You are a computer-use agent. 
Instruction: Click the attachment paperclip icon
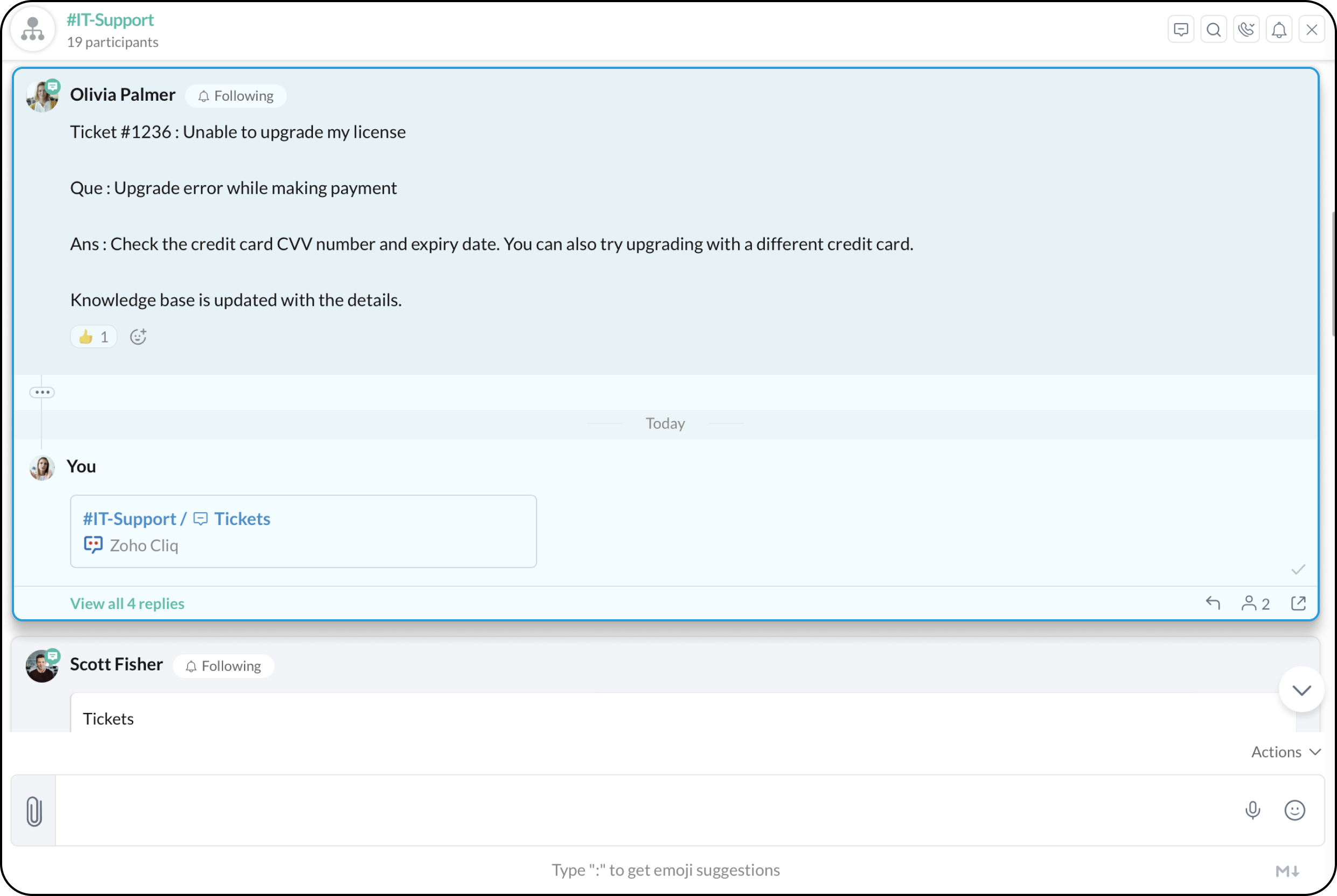click(x=34, y=811)
